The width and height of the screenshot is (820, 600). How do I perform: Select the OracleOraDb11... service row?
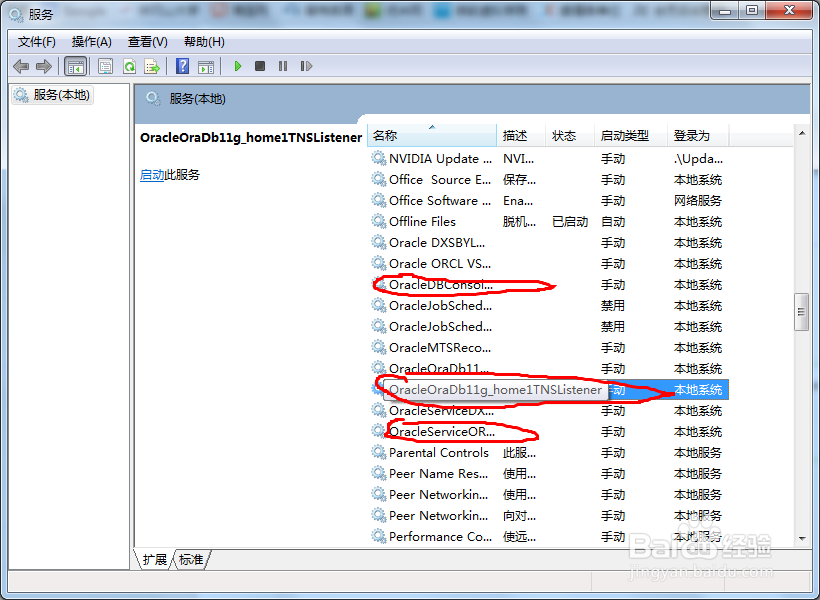[549, 368]
